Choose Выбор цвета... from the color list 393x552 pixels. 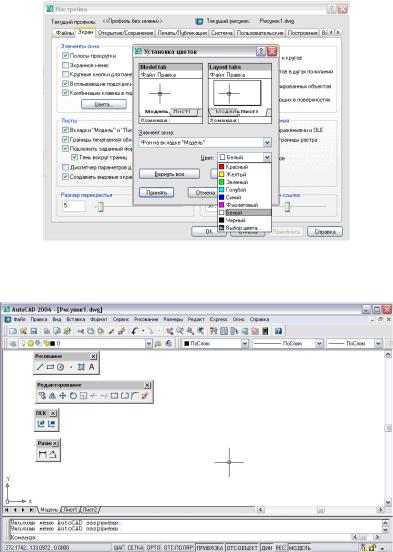click(244, 228)
